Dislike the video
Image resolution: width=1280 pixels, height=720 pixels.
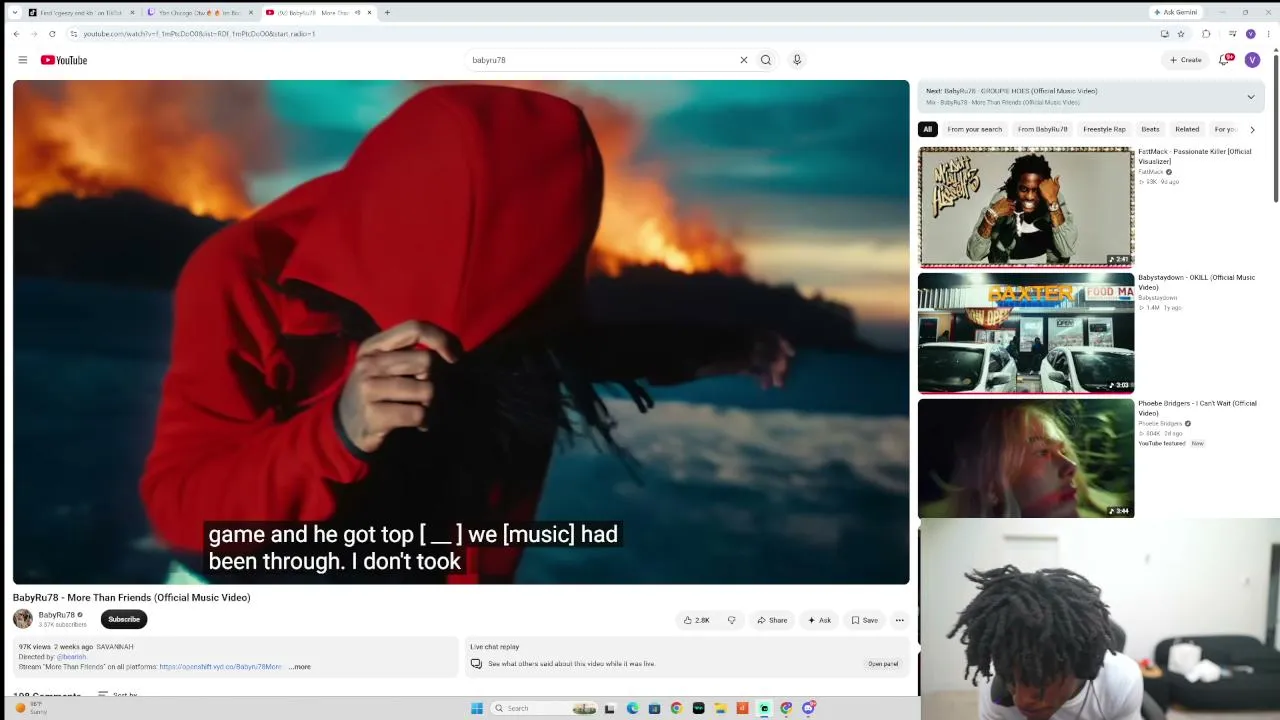731,620
